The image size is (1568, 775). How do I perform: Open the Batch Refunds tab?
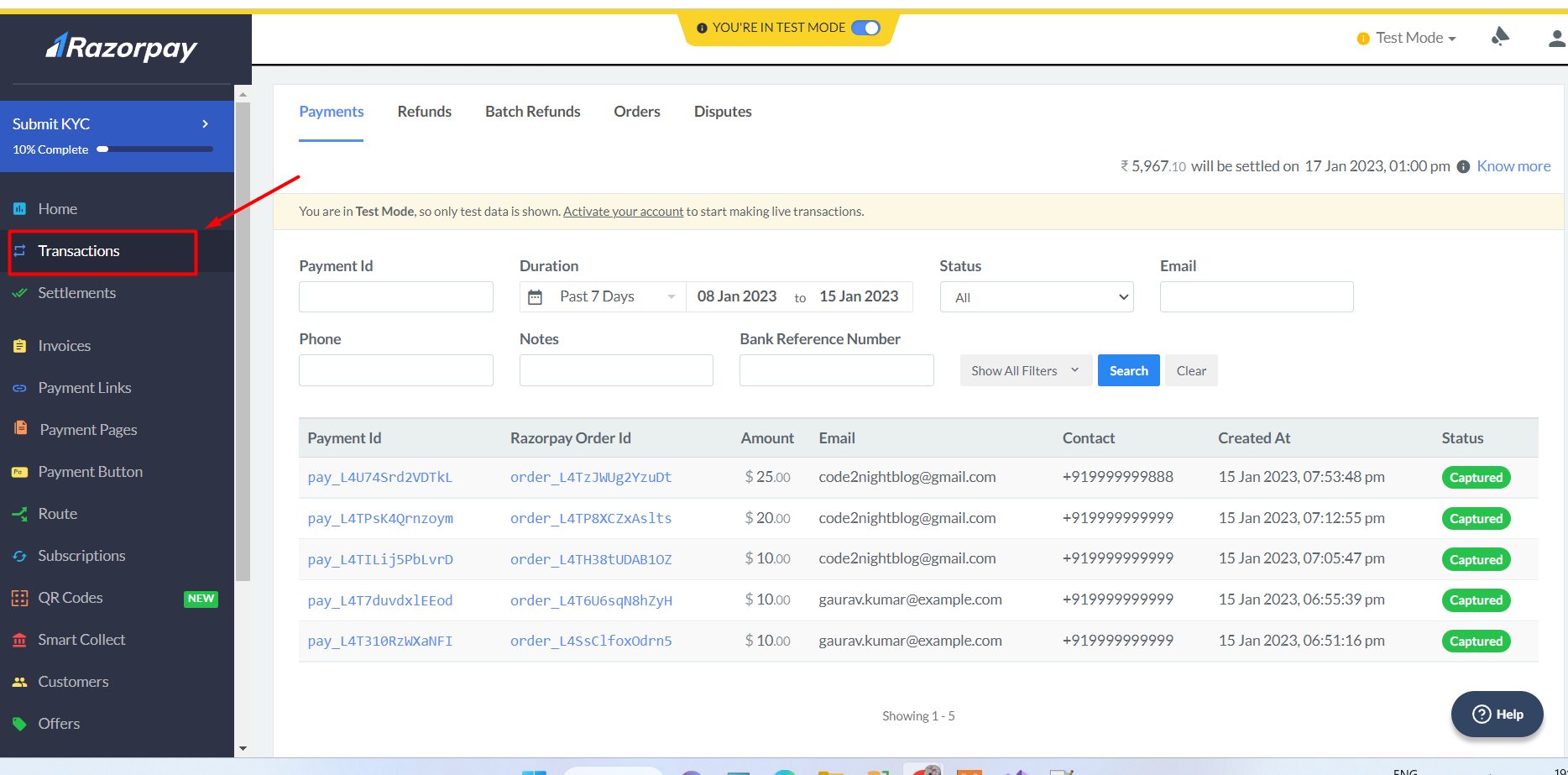tap(533, 112)
